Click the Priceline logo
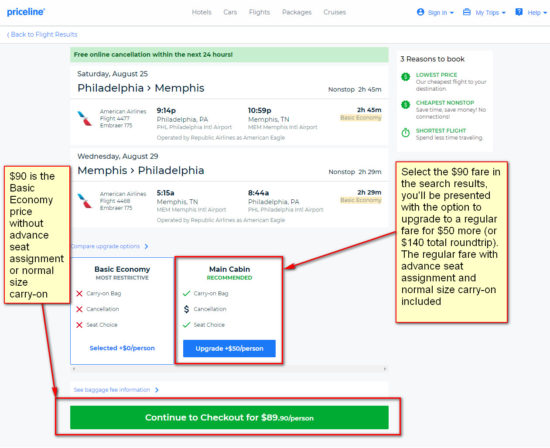 (x=26, y=12)
